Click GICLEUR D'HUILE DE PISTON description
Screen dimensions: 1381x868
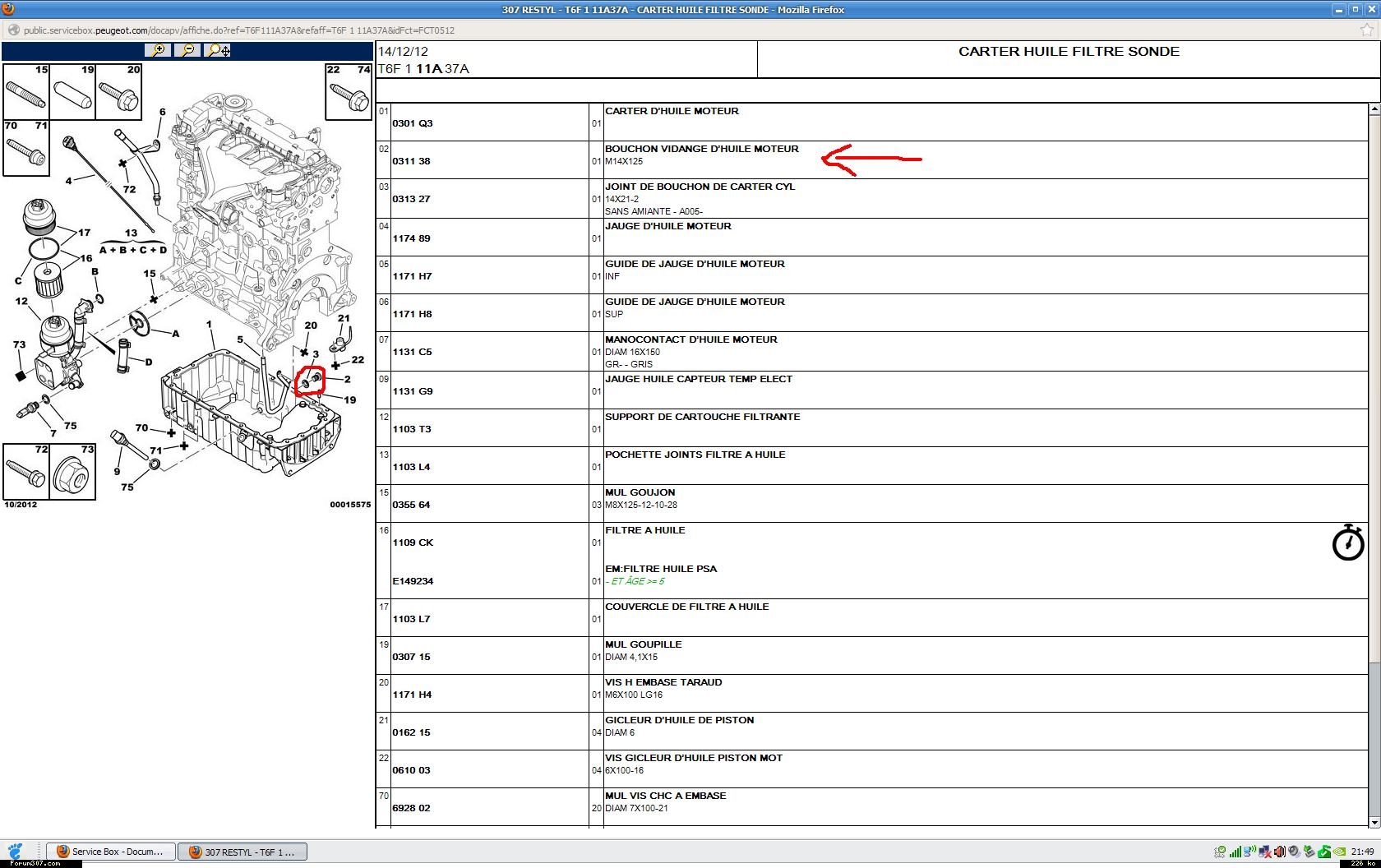click(x=680, y=720)
